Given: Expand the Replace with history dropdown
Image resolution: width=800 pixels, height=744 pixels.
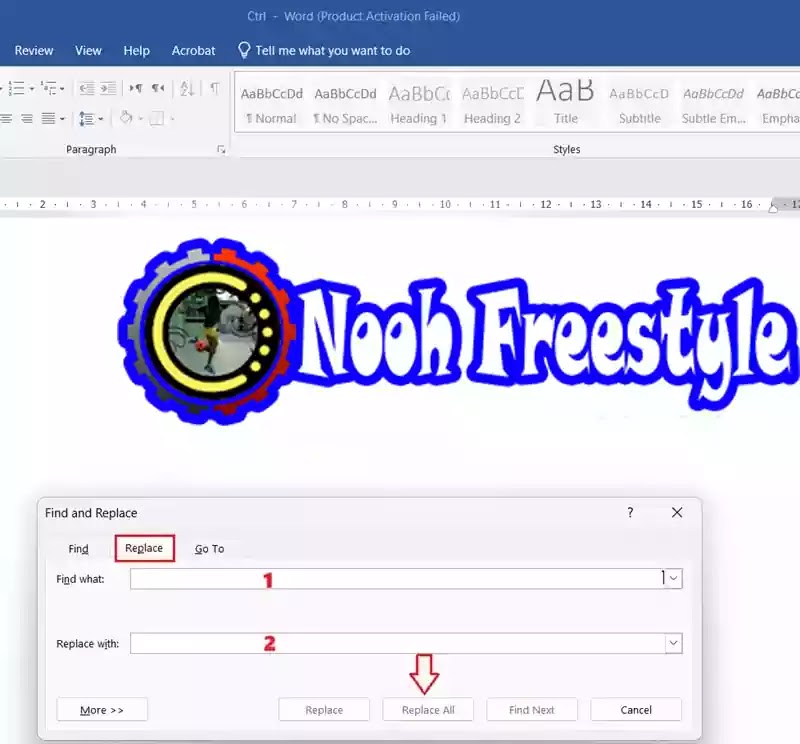Looking at the screenshot, I should [x=673, y=643].
